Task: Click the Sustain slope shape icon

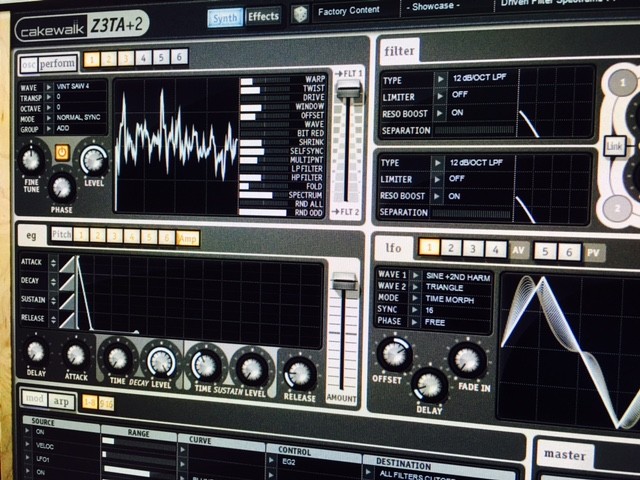Action: pyautogui.click(x=68, y=302)
